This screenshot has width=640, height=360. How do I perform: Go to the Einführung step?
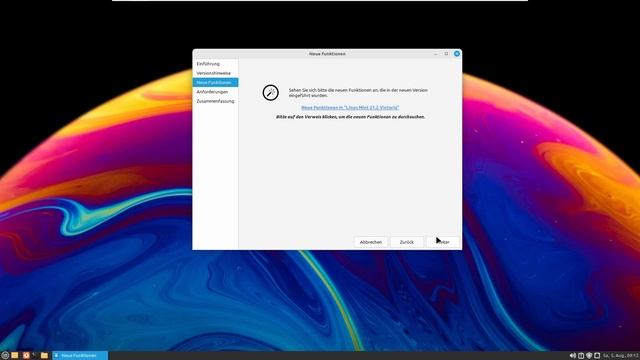click(208, 64)
